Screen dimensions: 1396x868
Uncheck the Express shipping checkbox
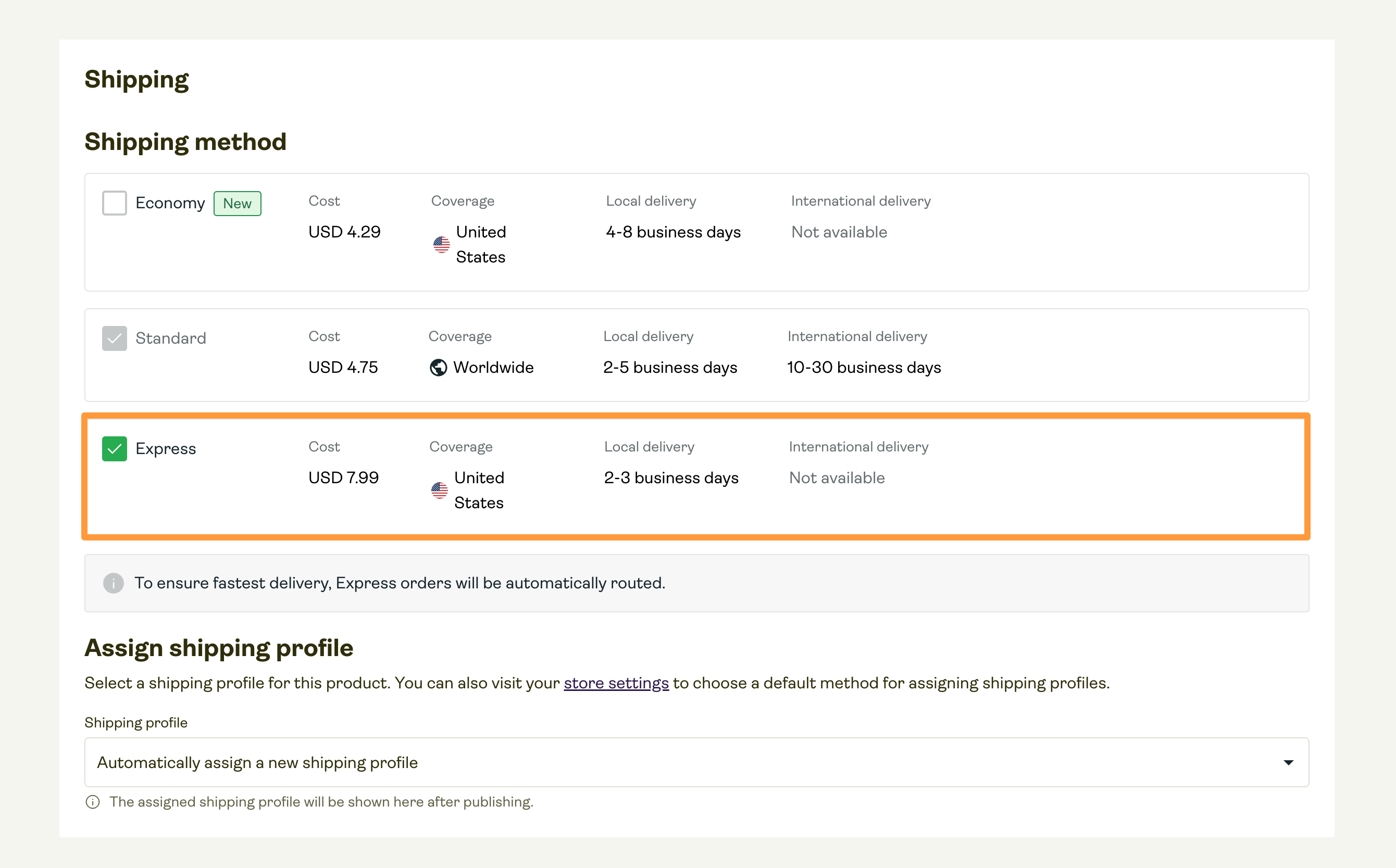[114, 449]
